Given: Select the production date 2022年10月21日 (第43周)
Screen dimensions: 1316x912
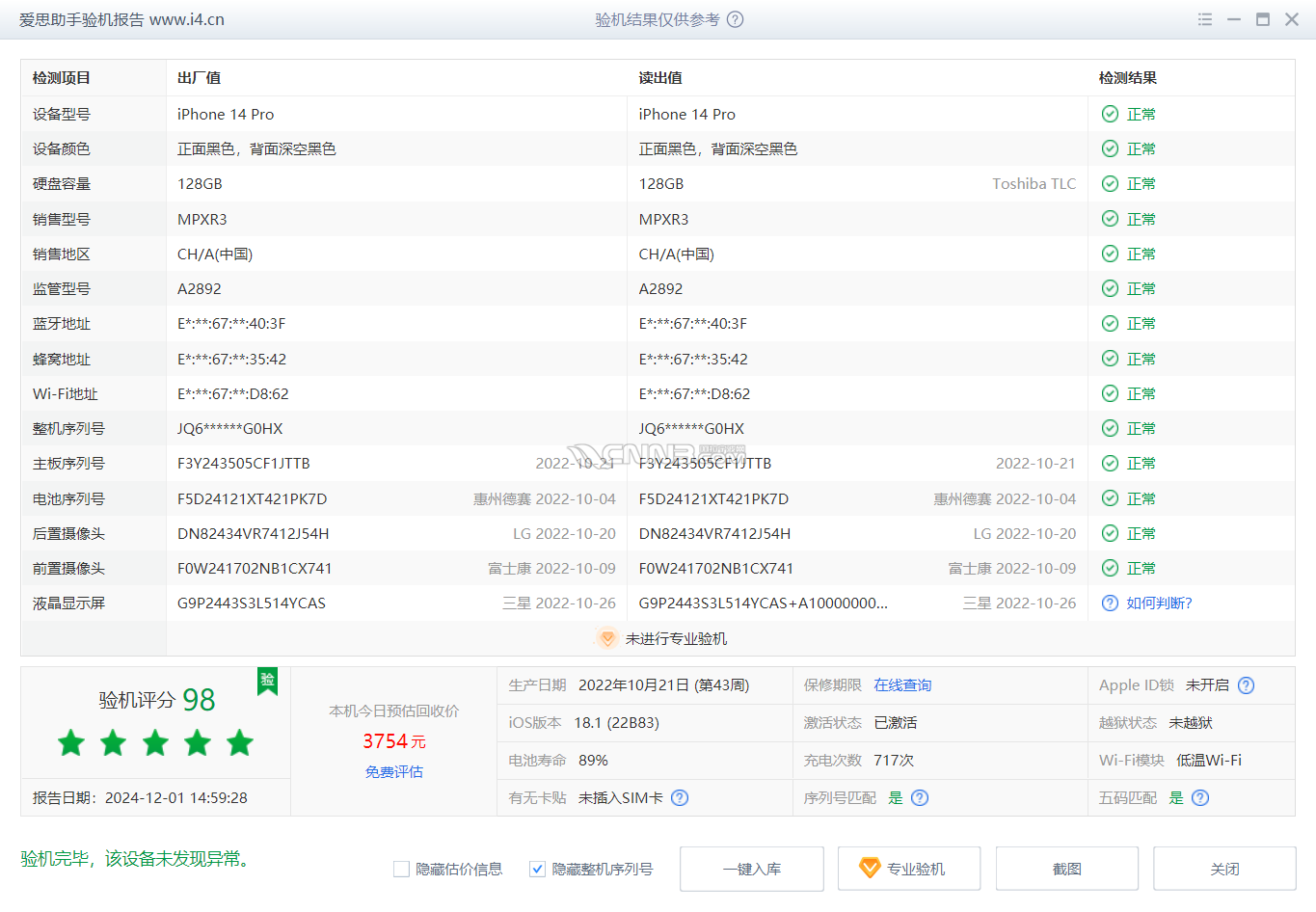Looking at the screenshot, I should (663, 685).
